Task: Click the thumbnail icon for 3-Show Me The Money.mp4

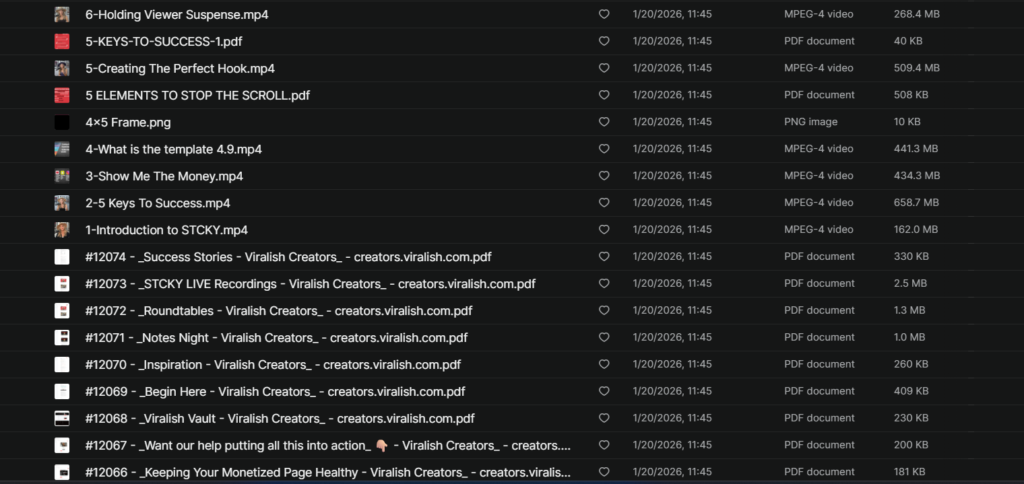Action: (62, 176)
